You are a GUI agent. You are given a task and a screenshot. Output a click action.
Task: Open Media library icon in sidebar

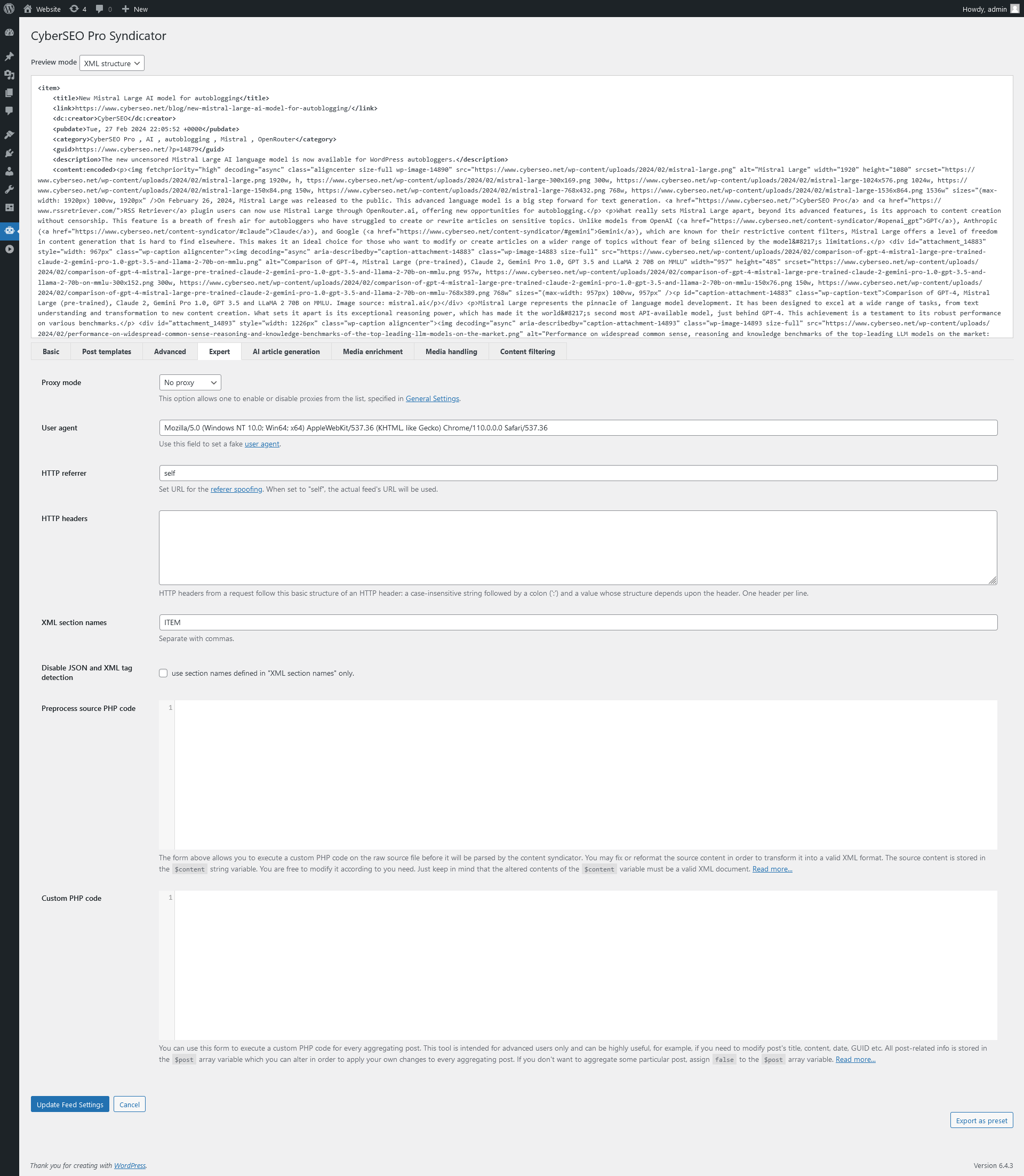click(x=9, y=75)
